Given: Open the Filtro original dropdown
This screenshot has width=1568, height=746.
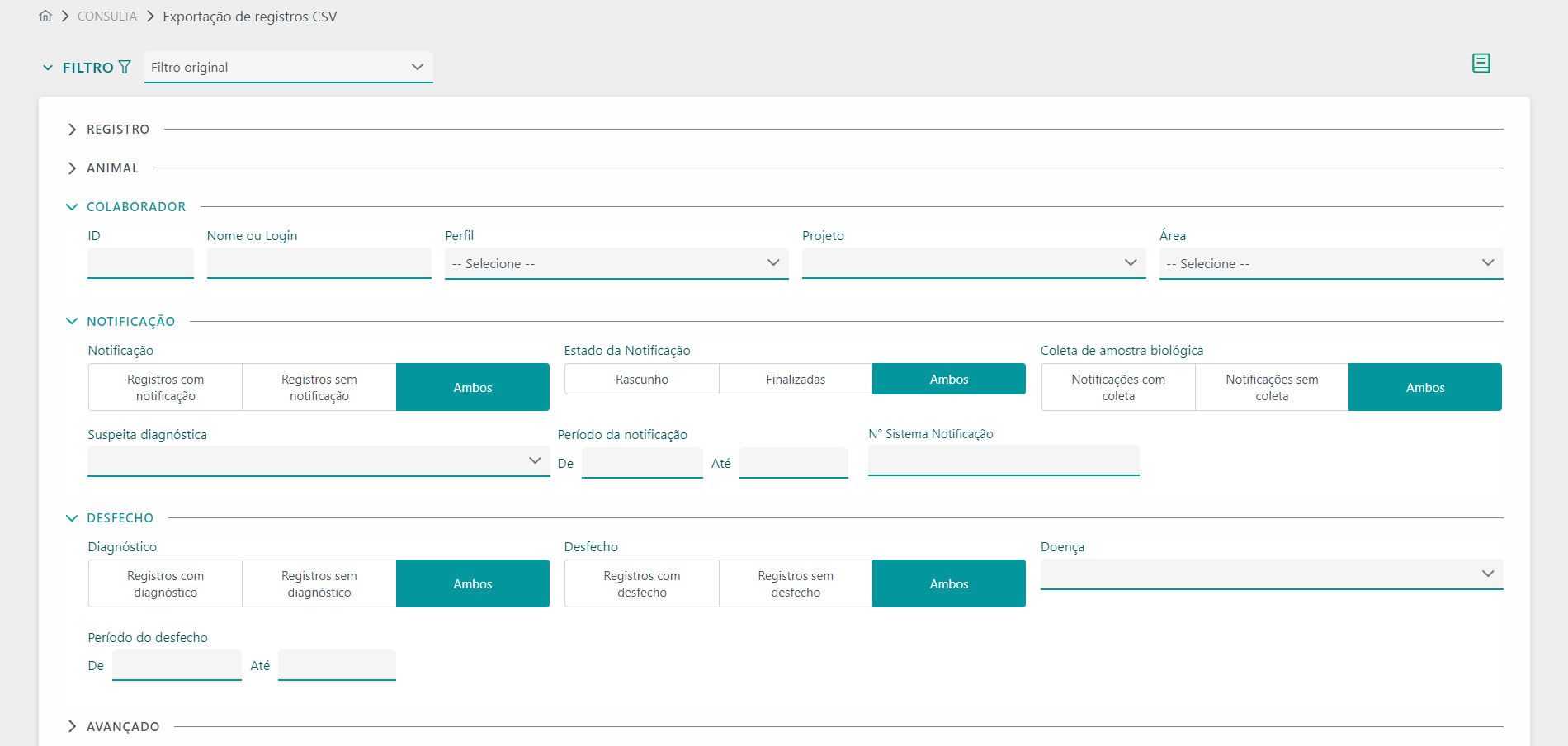Looking at the screenshot, I should (x=288, y=67).
